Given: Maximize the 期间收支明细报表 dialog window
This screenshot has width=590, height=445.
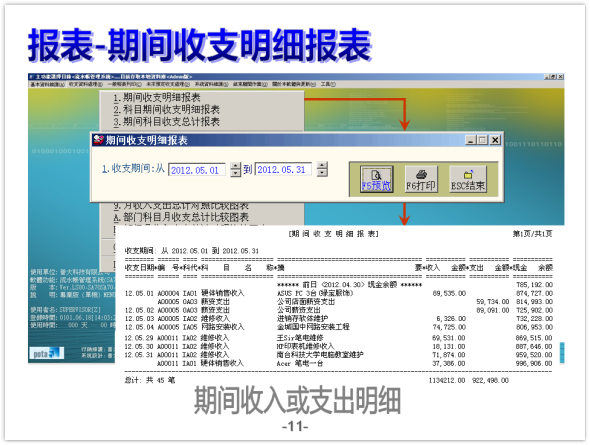Looking at the screenshot, I should [482, 140].
